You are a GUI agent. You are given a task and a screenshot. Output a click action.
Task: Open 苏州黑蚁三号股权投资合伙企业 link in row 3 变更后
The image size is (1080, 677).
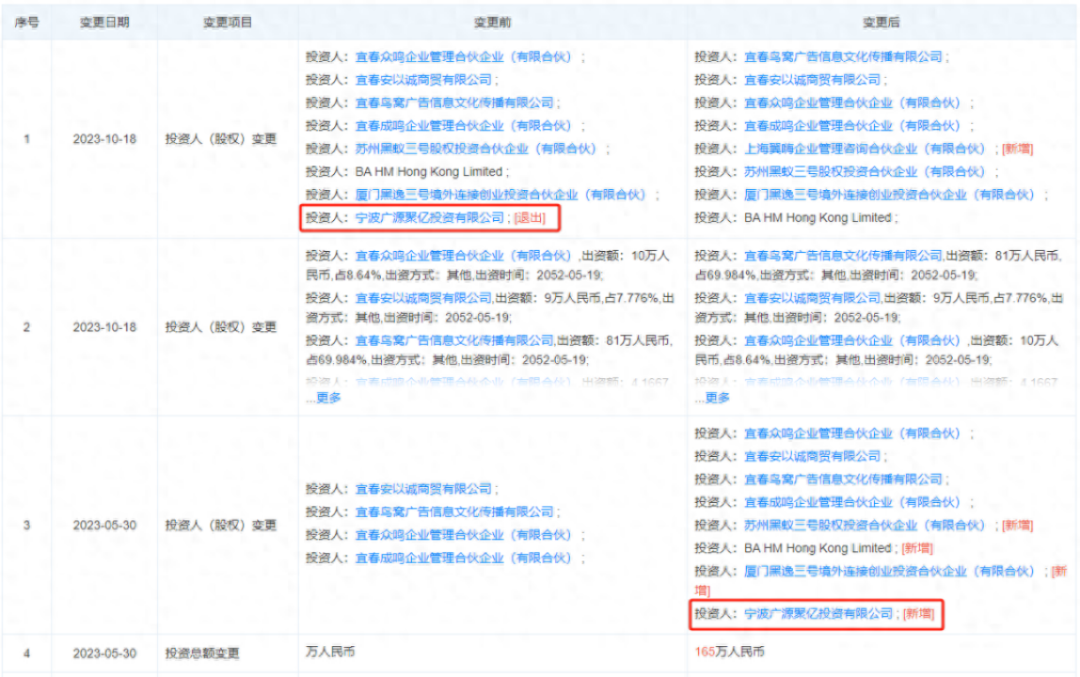[x=864, y=525]
